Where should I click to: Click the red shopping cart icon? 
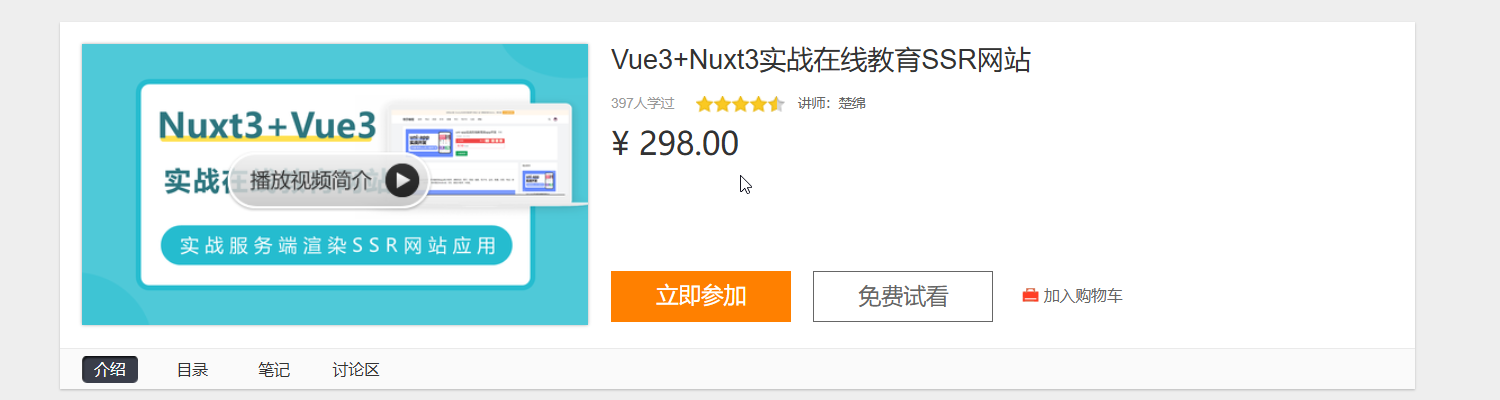[x=1030, y=296]
